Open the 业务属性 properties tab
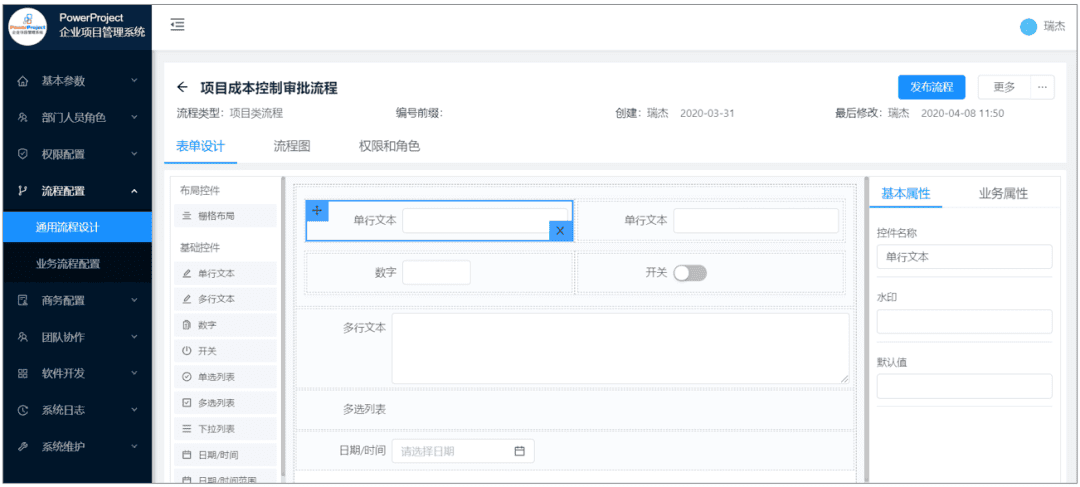This screenshot has width=1080, height=487. pyautogui.click(x=1003, y=194)
